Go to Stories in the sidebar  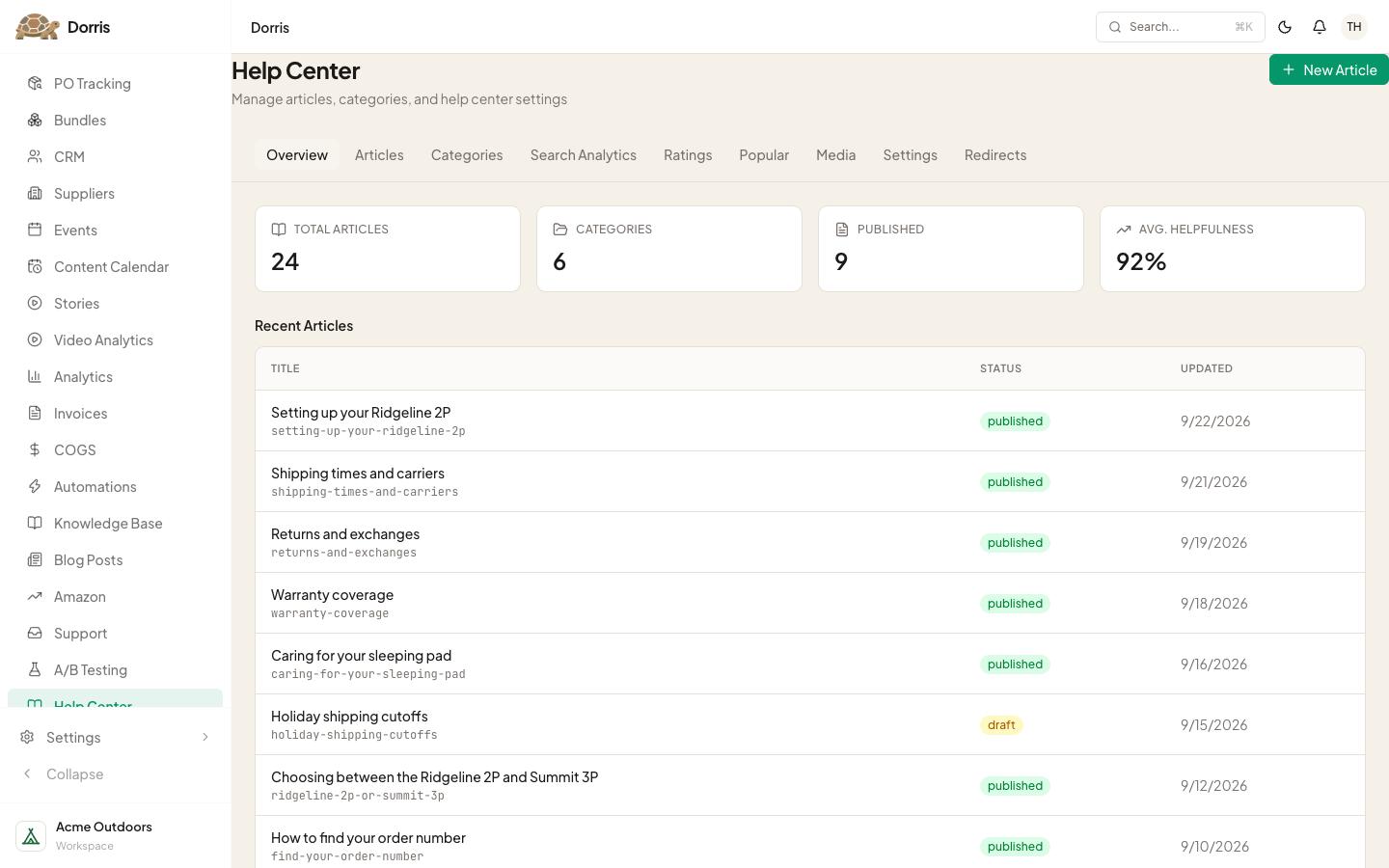tap(115, 303)
